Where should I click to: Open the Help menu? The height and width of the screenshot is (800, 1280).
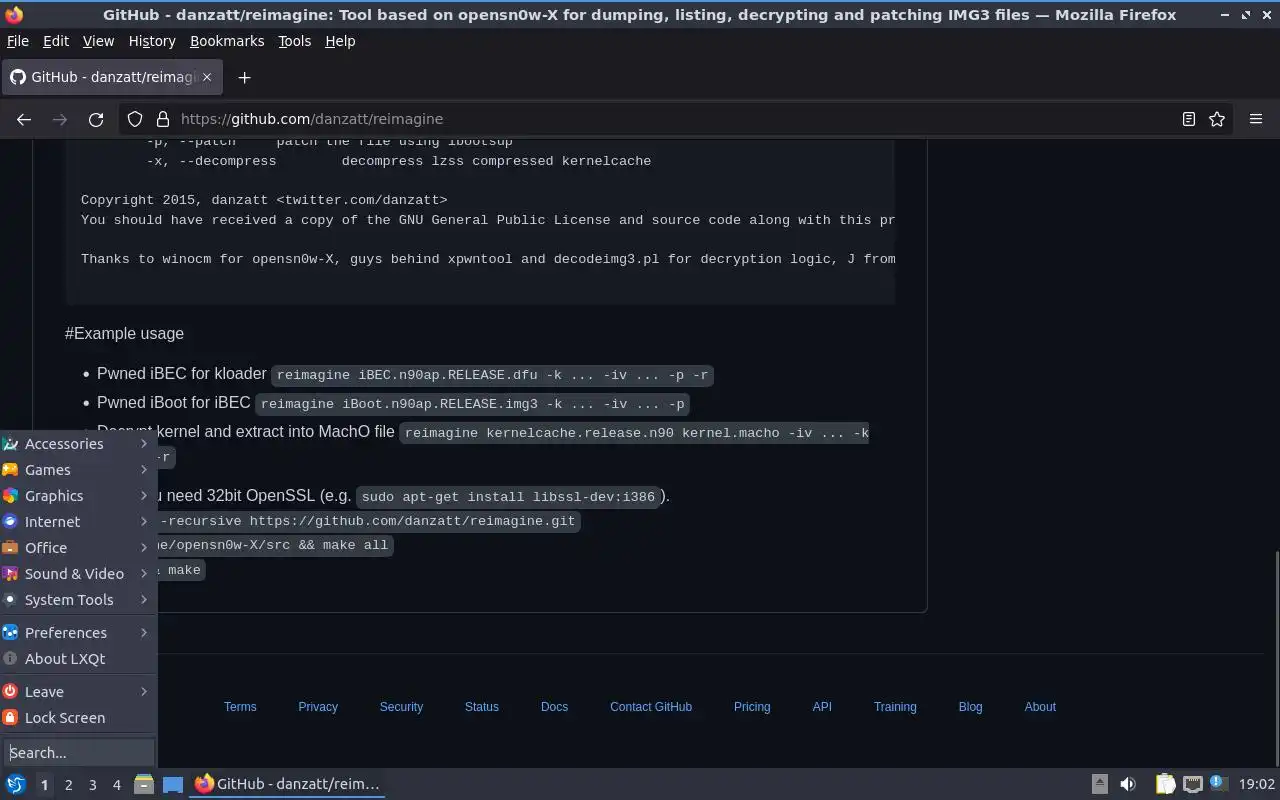(x=340, y=41)
